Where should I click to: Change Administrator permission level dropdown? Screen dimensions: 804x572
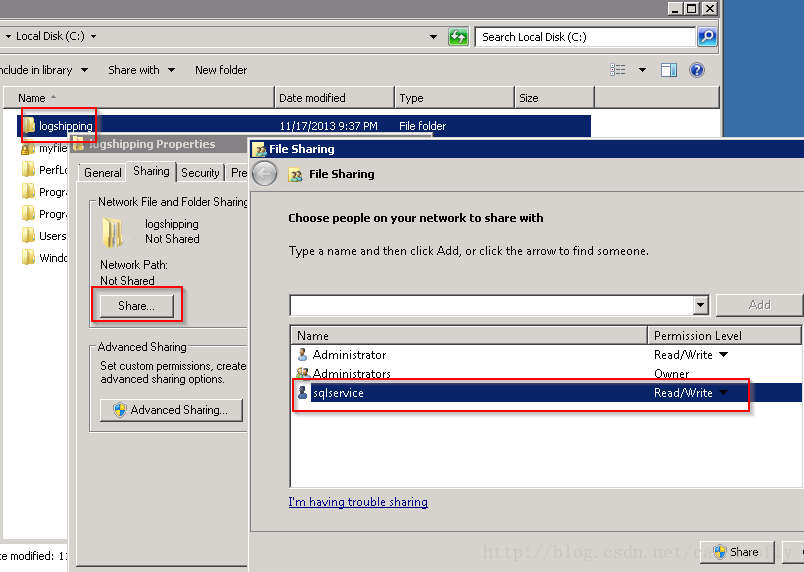(x=723, y=354)
